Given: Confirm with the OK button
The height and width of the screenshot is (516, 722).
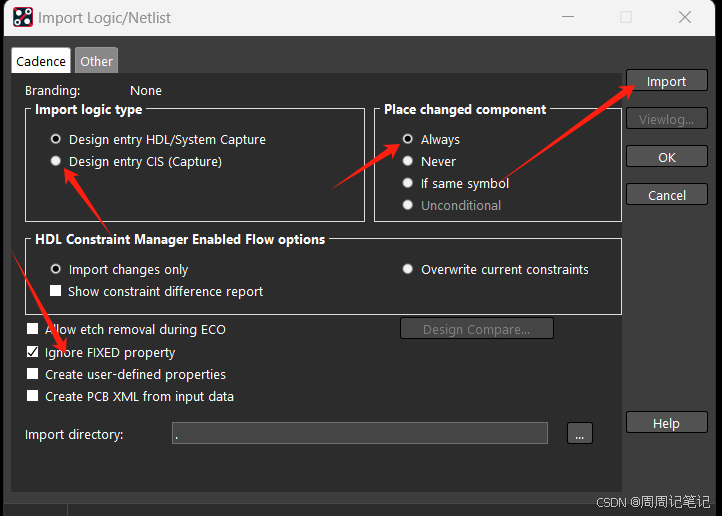Looking at the screenshot, I should click(x=666, y=157).
